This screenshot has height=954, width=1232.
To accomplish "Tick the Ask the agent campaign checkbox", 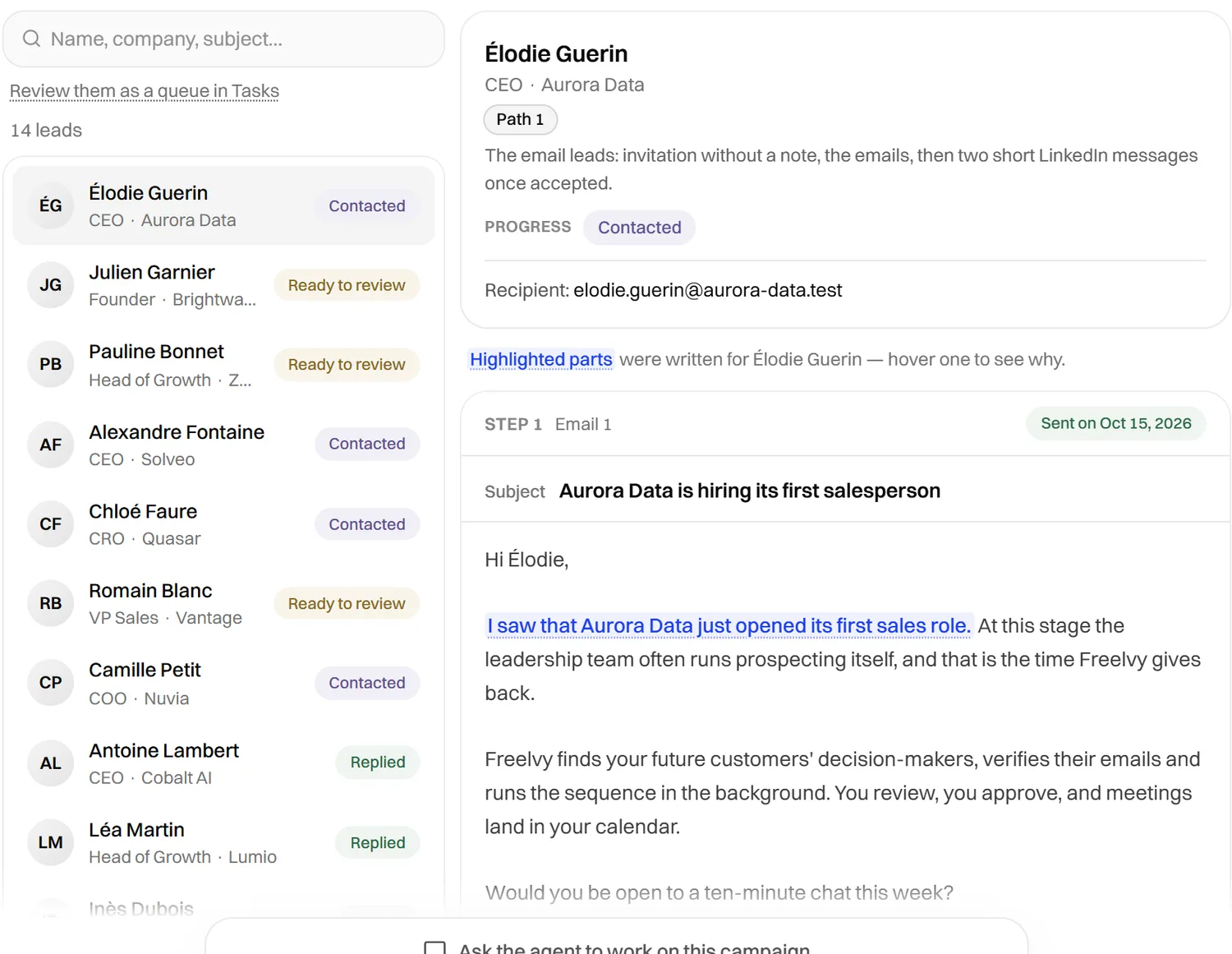I will click(x=435, y=947).
